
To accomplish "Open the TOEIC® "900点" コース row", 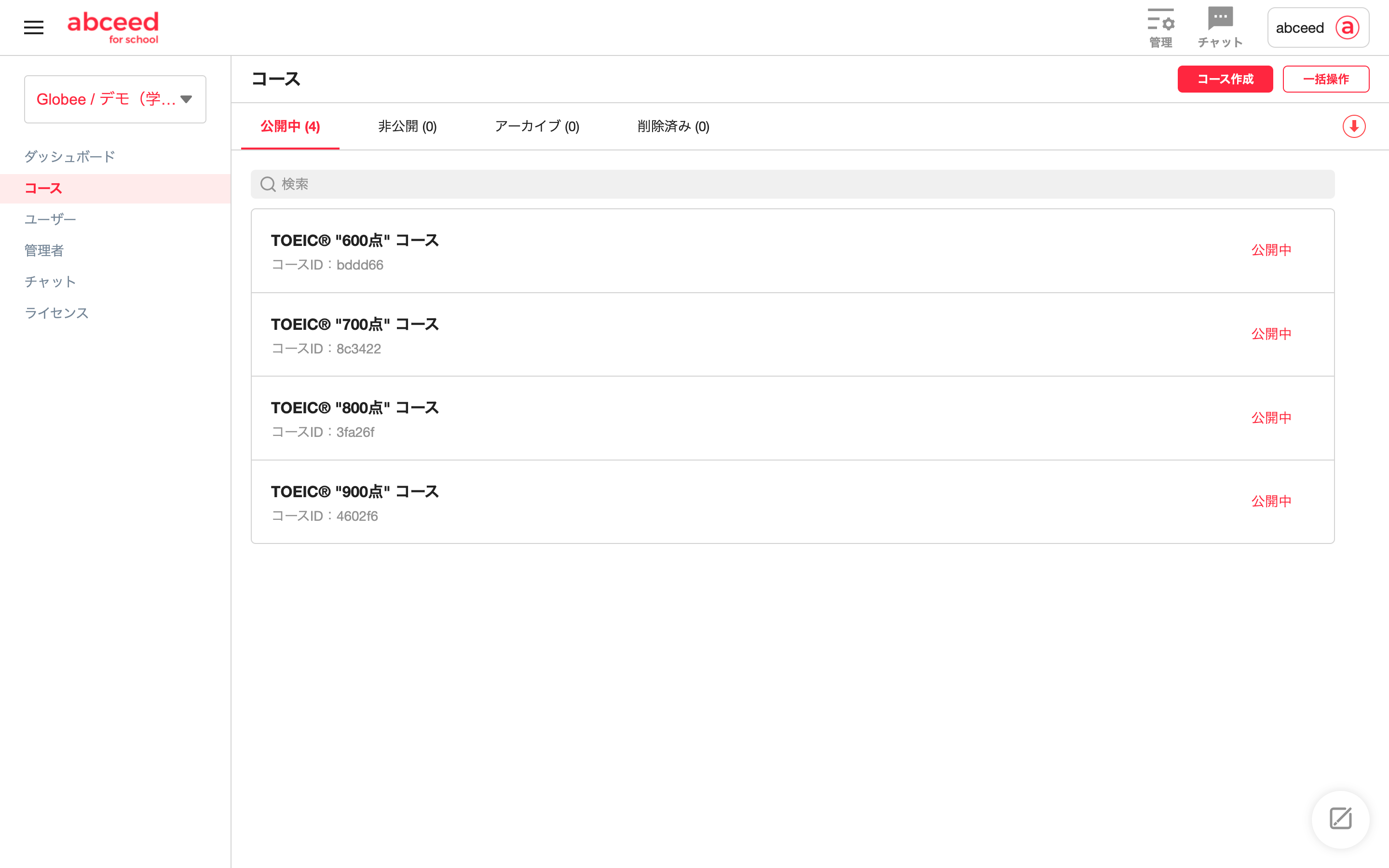I will (793, 502).
